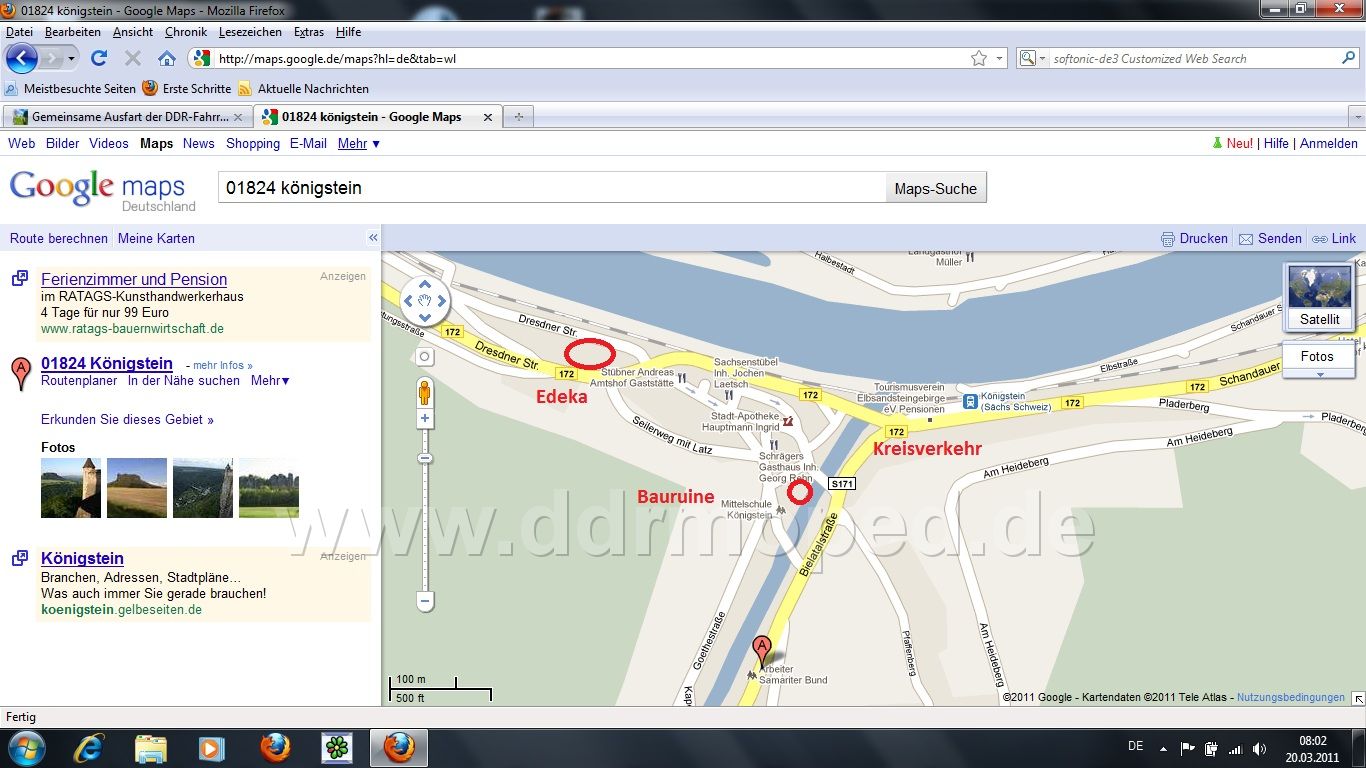This screenshot has width=1366, height=768.
Task: Click Anmelden sign-in link
Action: tap(1329, 143)
